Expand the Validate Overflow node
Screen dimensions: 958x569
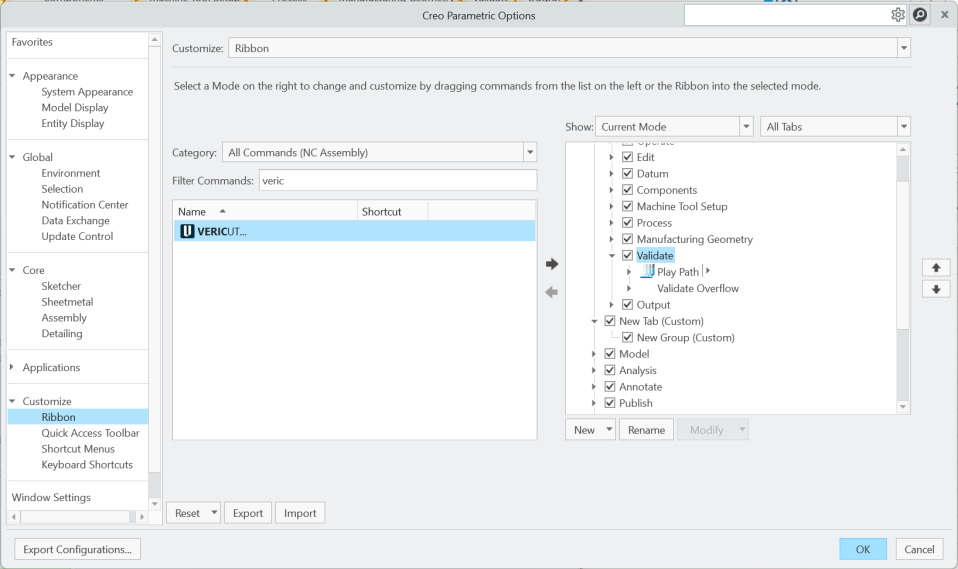(629, 288)
